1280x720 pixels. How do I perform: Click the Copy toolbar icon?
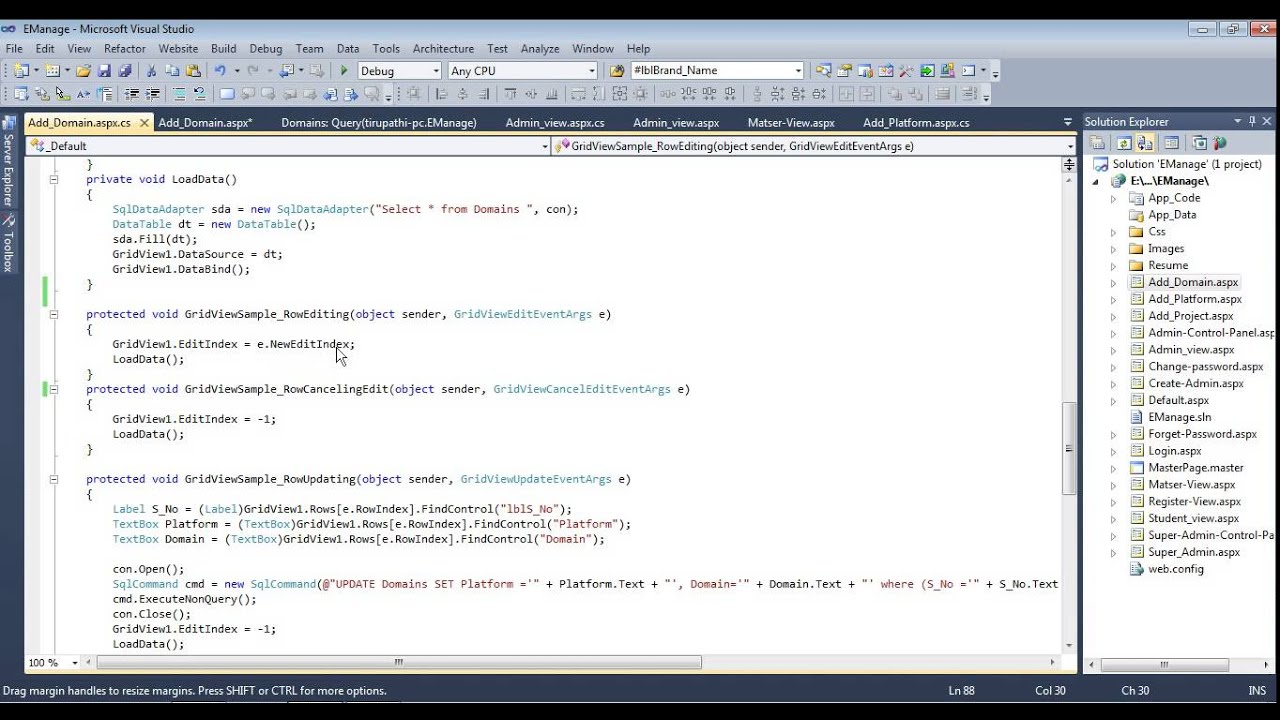click(x=172, y=71)
